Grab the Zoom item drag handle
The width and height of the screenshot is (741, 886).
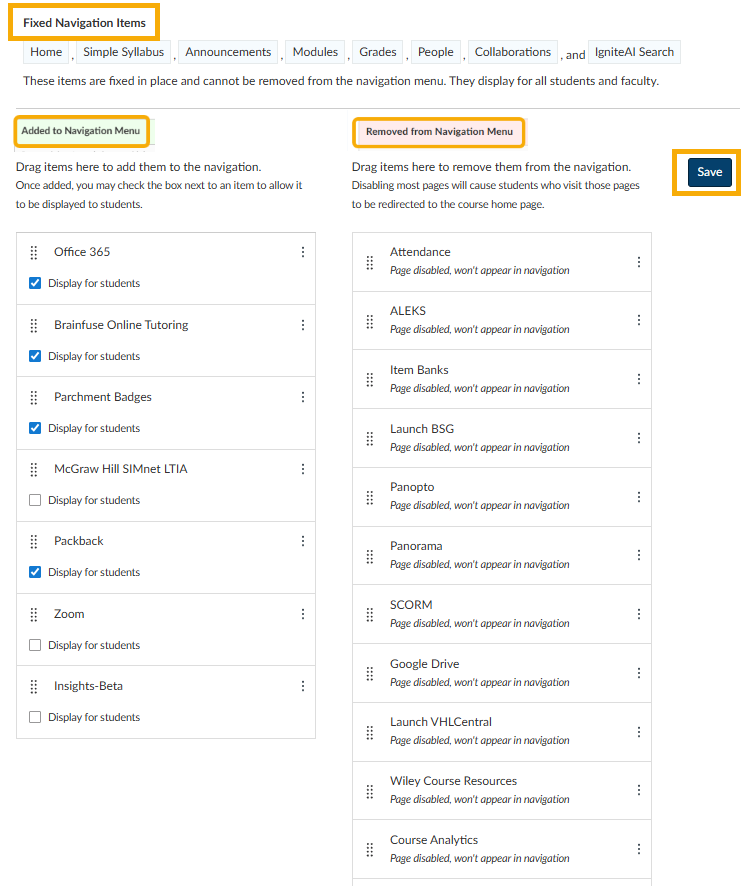pos(33,615)
